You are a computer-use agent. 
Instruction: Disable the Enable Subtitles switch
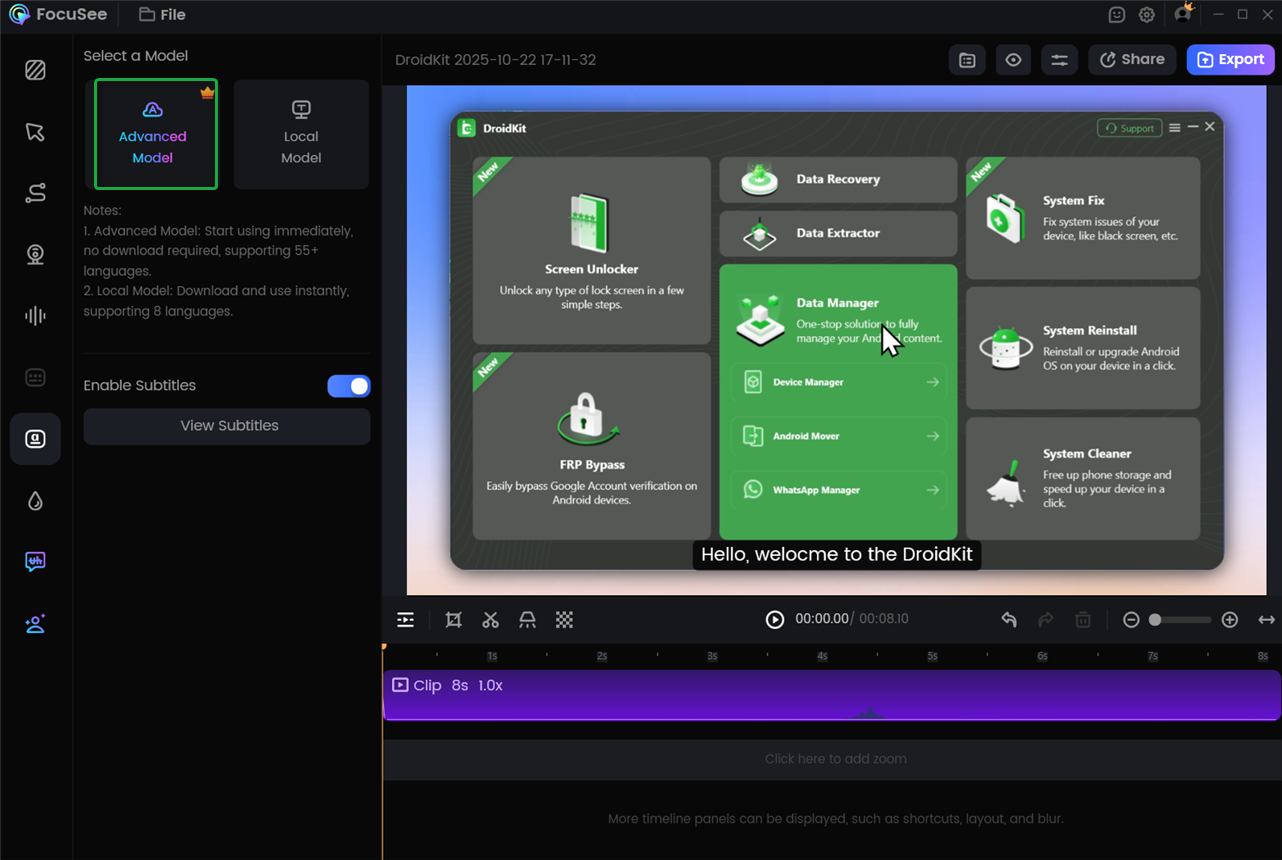click(x=348, y=386)
